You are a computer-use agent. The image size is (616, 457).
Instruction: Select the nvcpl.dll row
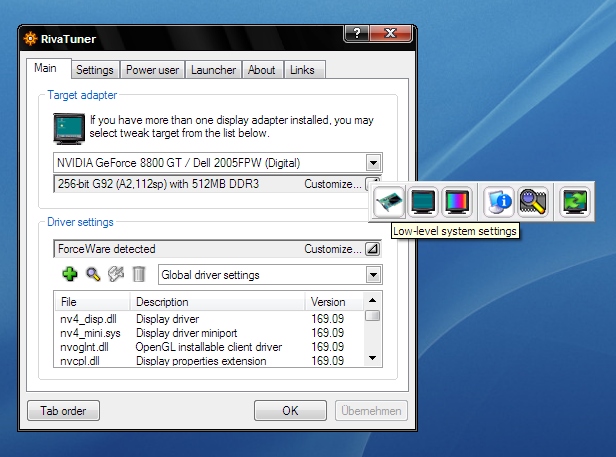208,361
